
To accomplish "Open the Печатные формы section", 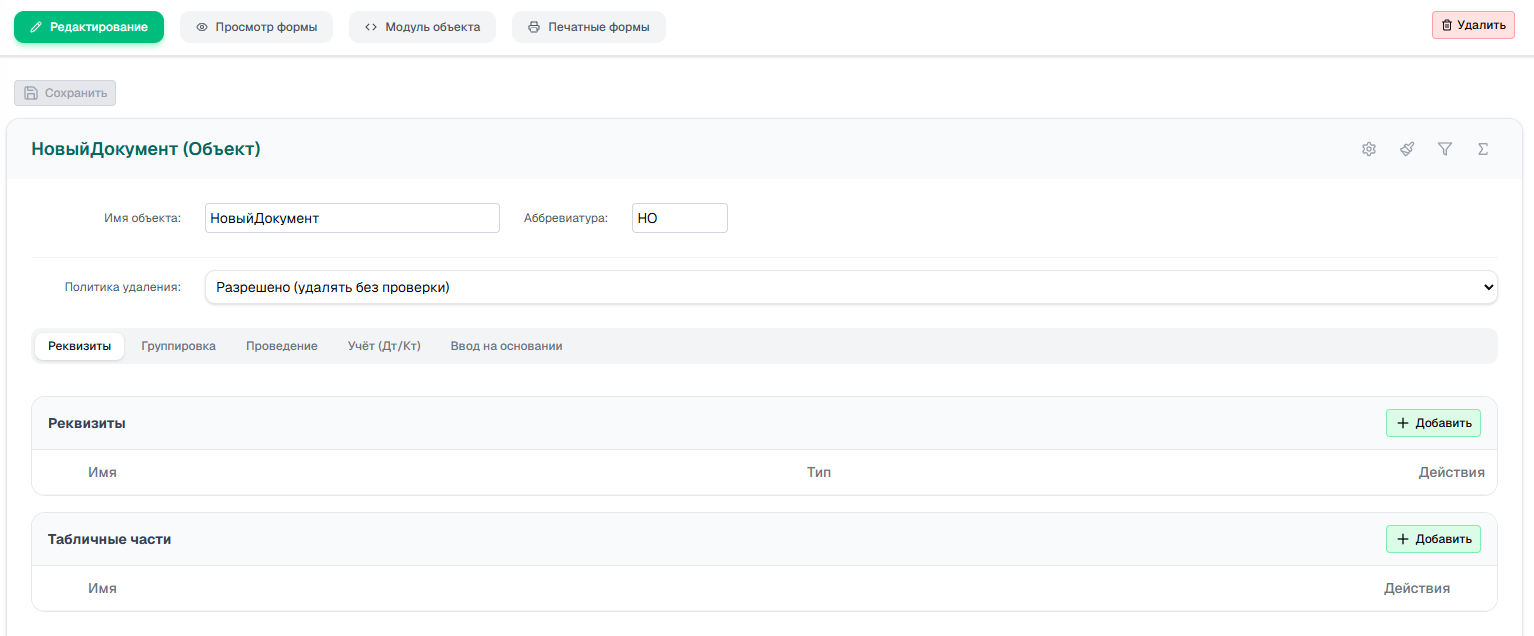I will [x=589, y=27].
